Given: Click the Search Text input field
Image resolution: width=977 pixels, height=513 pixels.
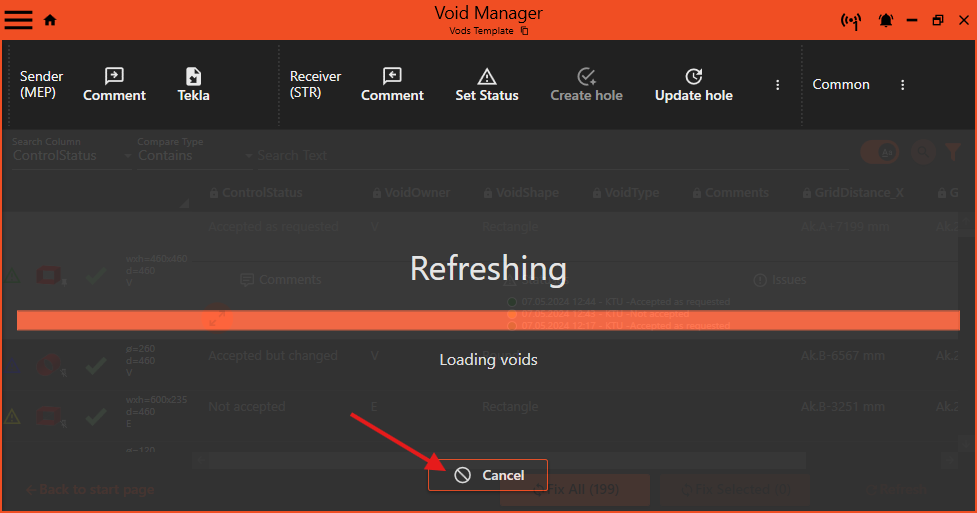Looking at the screenshot, I should click(400, 155).
